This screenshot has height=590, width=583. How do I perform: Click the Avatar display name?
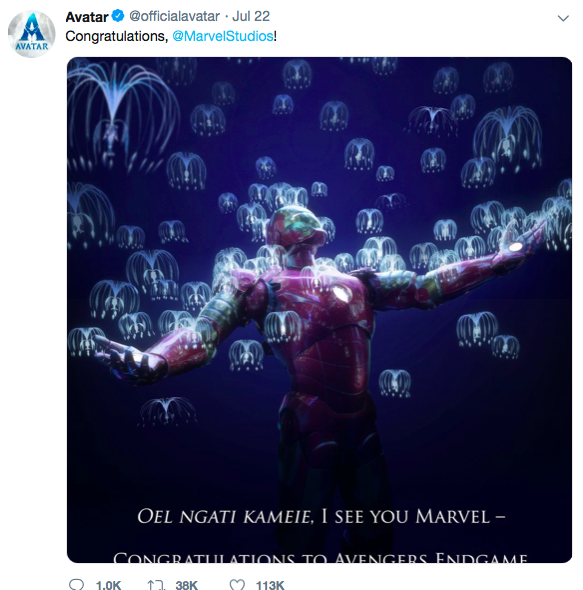pos(87,17)
